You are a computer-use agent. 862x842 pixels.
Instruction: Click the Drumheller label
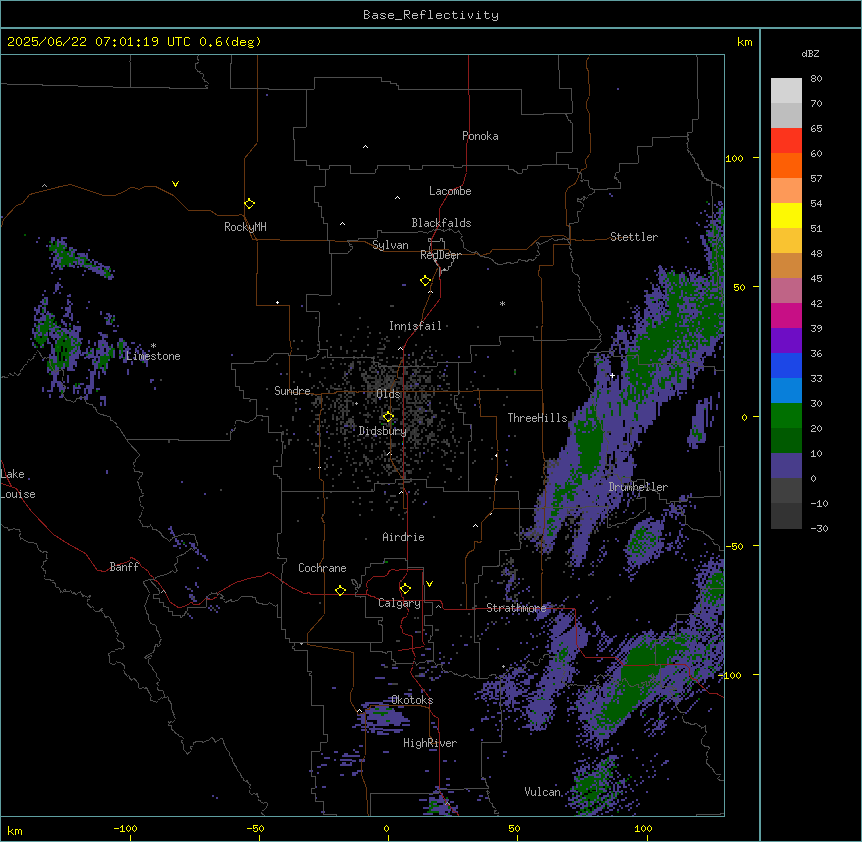pyautogui.click(x=638, y=487)
